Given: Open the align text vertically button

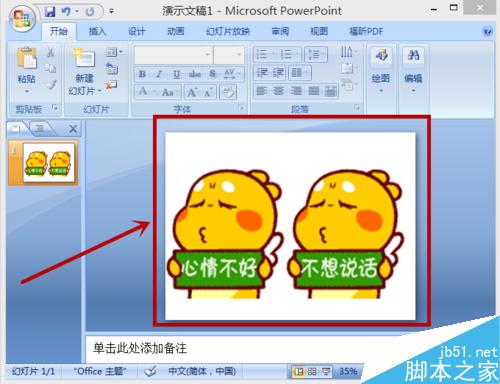Looking at the screenshot, I should (x=349, y=69).
